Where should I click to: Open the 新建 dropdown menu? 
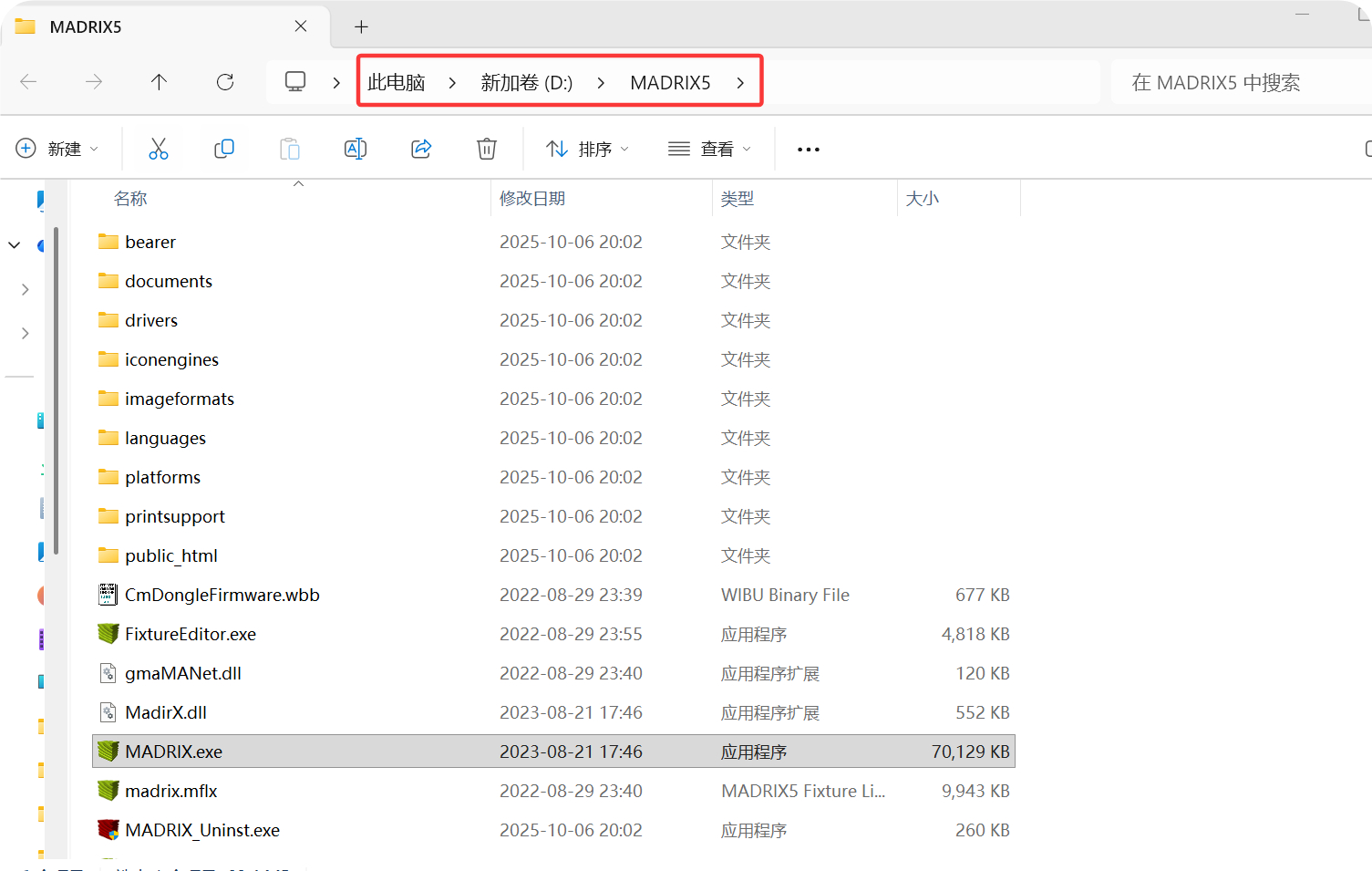[x=57, y=149]
